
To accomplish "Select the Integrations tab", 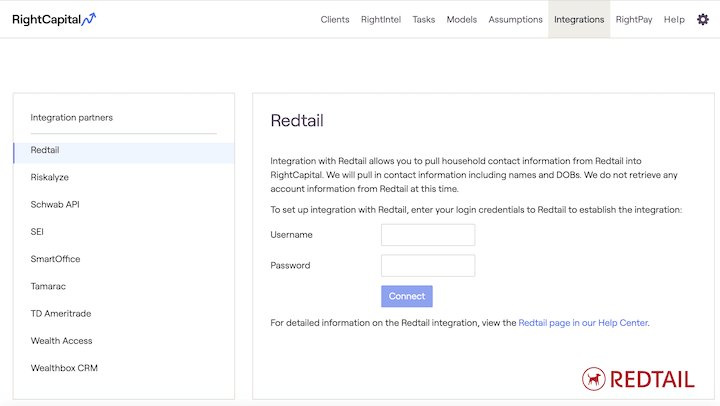I will pyautogui.click(x=579, y=19).
